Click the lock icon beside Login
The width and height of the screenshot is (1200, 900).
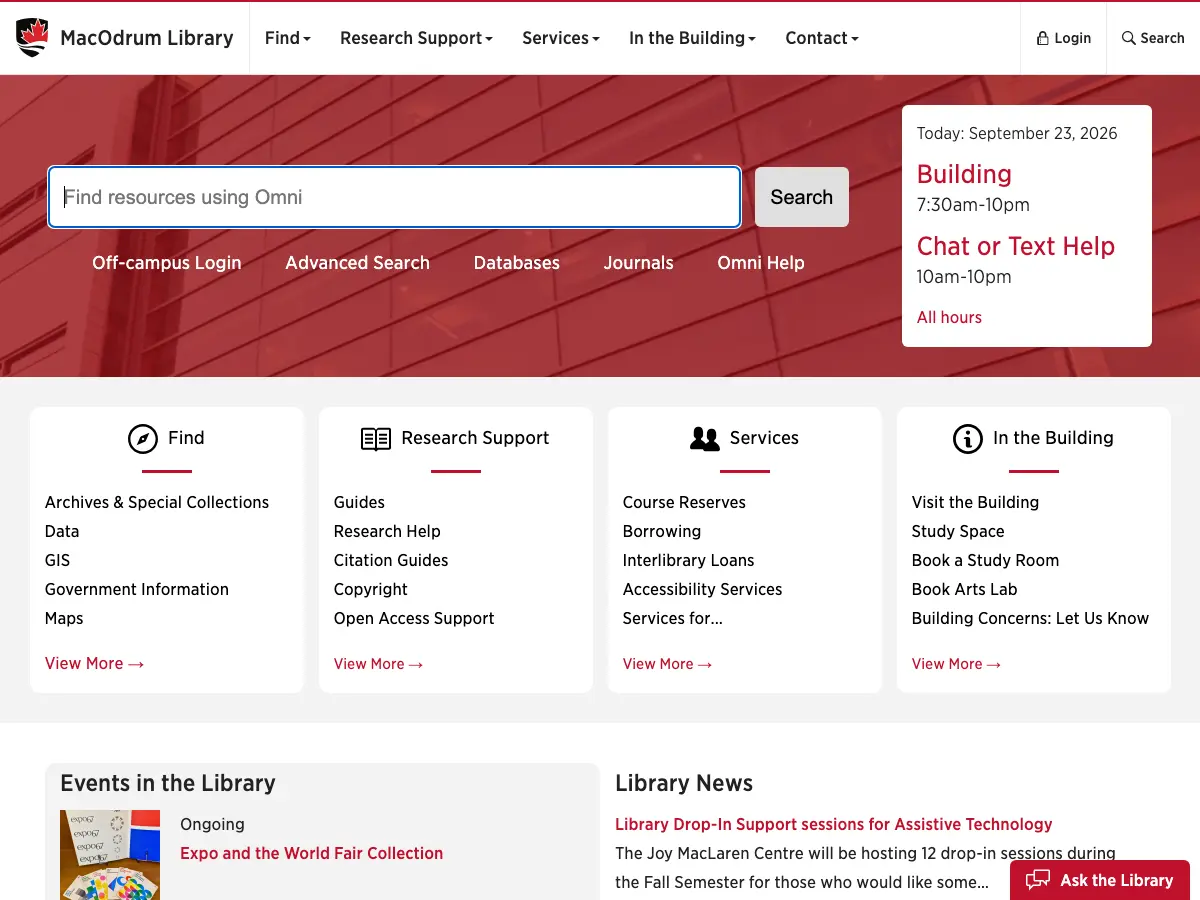[1043, 38]
